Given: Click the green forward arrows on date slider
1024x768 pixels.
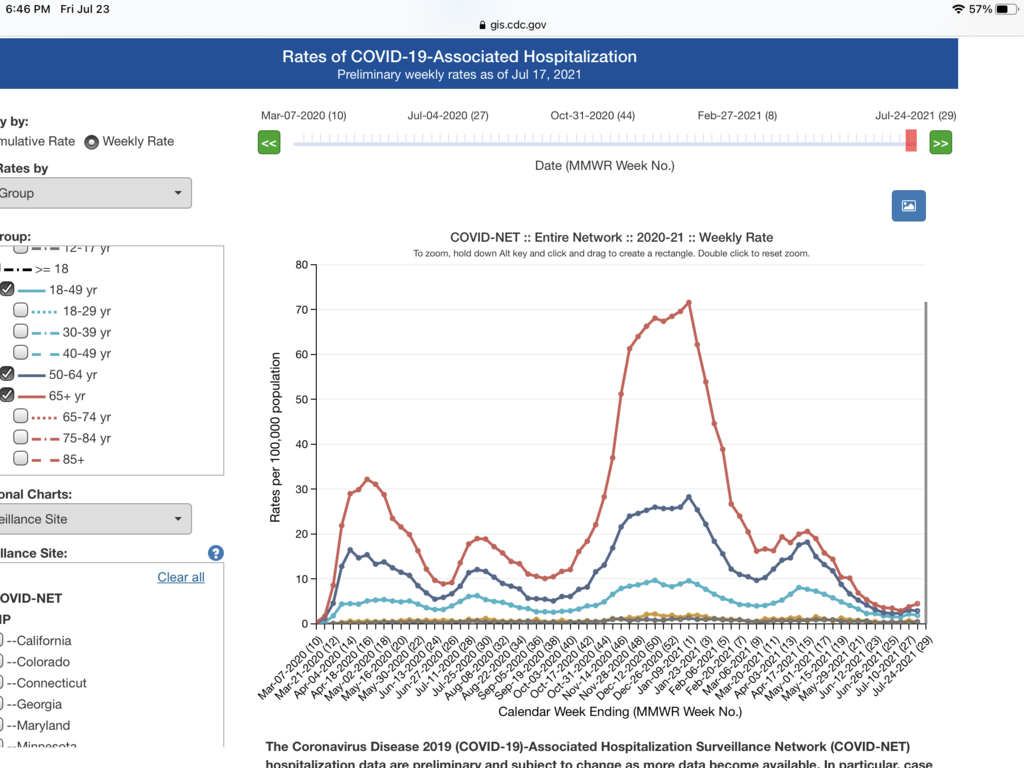Looking at the screenshot, I should pos(940,143).
